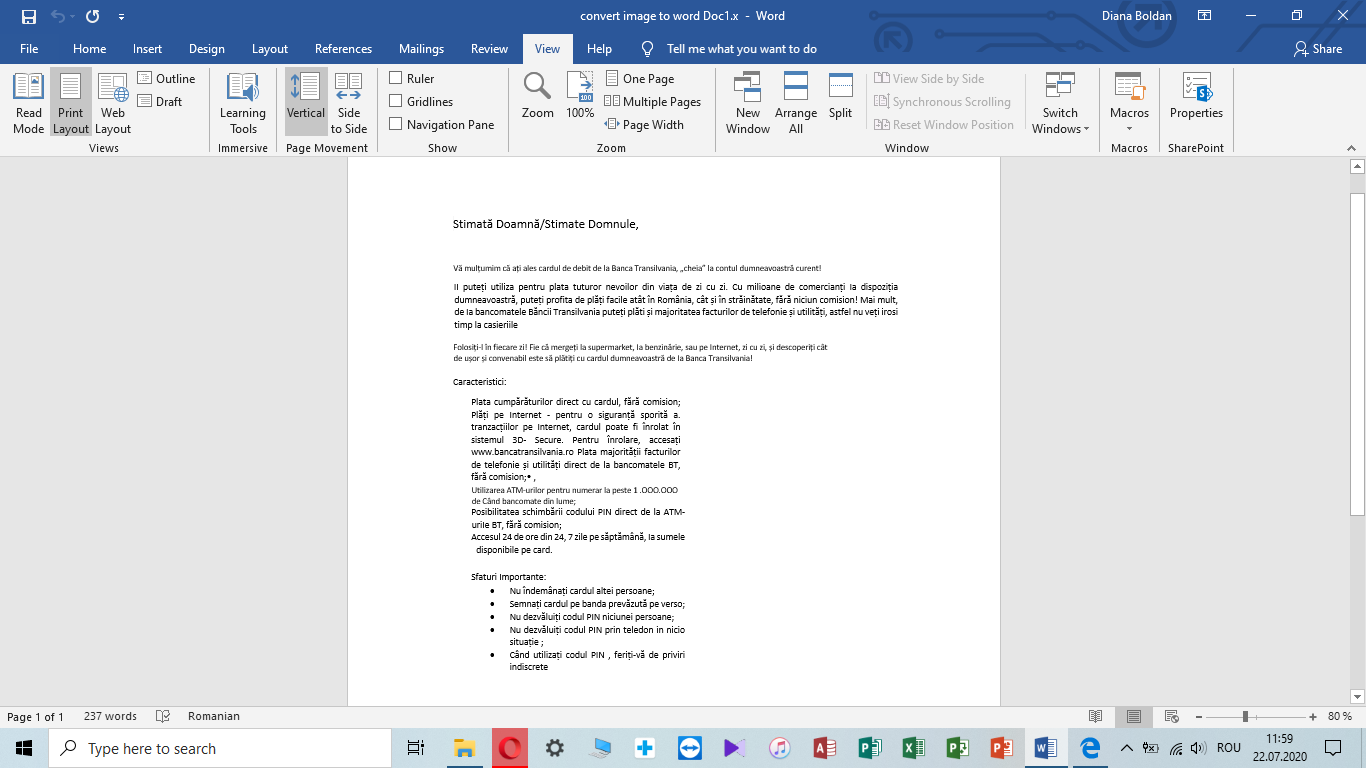Switch to Draft view

pyautogui.click(x=160, y=101)
